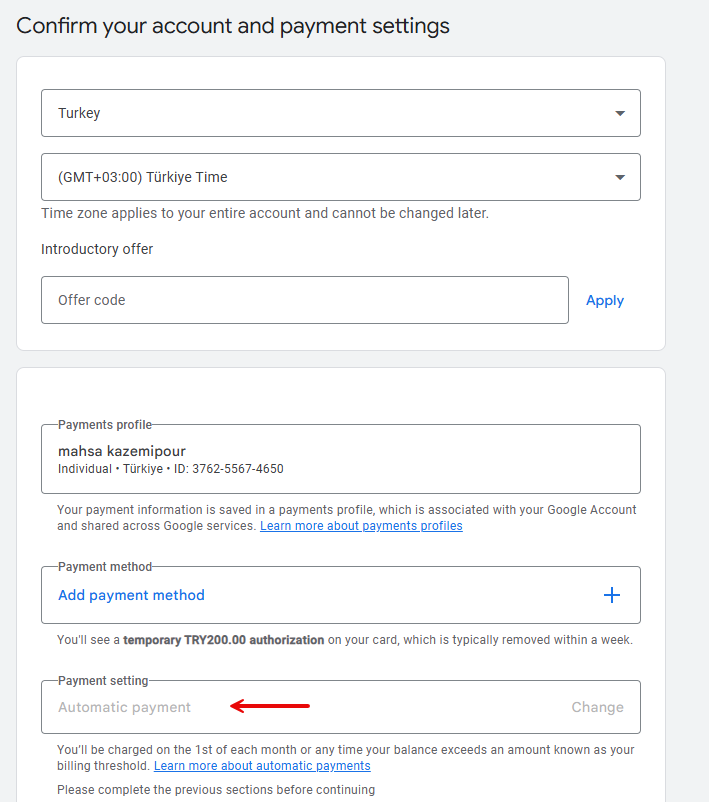Screen dimensions: 709x802
Task: Expand the (GMT+03:00) Türkiye Time dropdown
Action: click(340, 176)
